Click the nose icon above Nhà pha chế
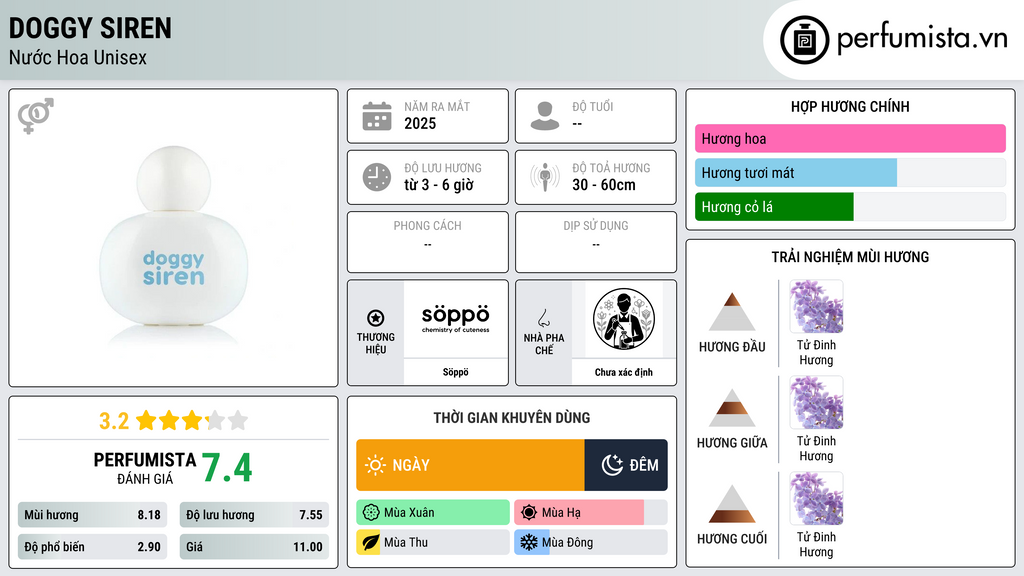This screenshot has width=1024, height=576. click(543, 318)
